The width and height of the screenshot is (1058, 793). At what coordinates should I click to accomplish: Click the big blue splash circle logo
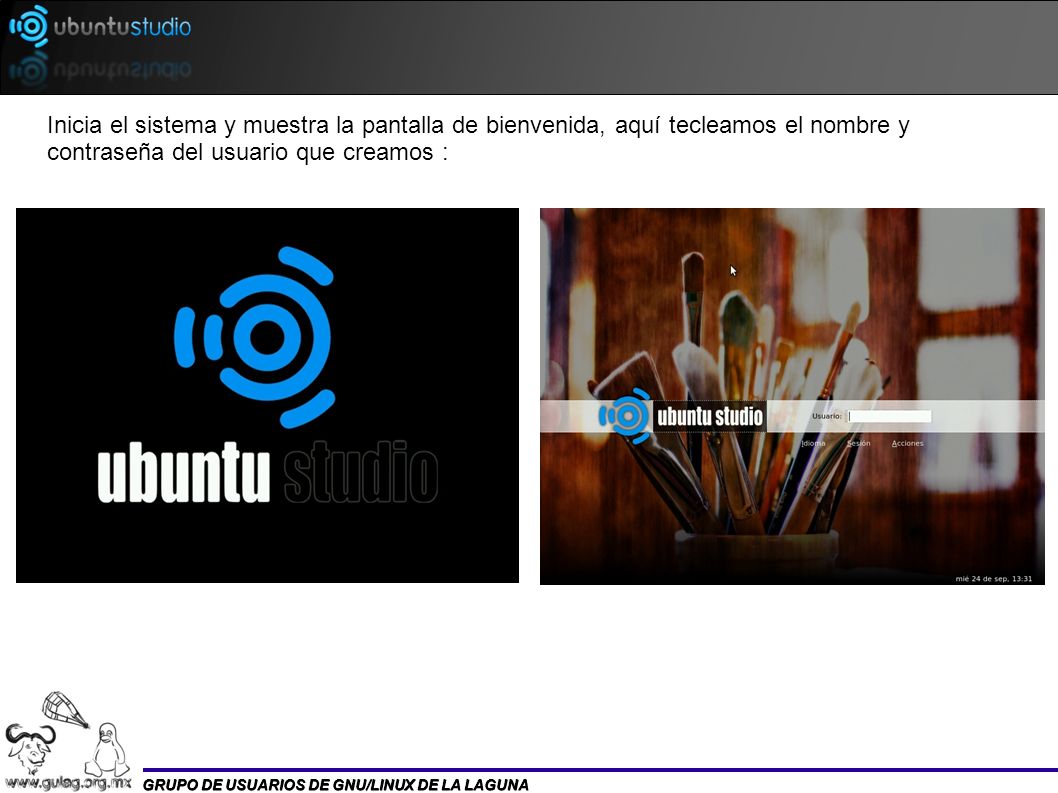coord(255,337)
